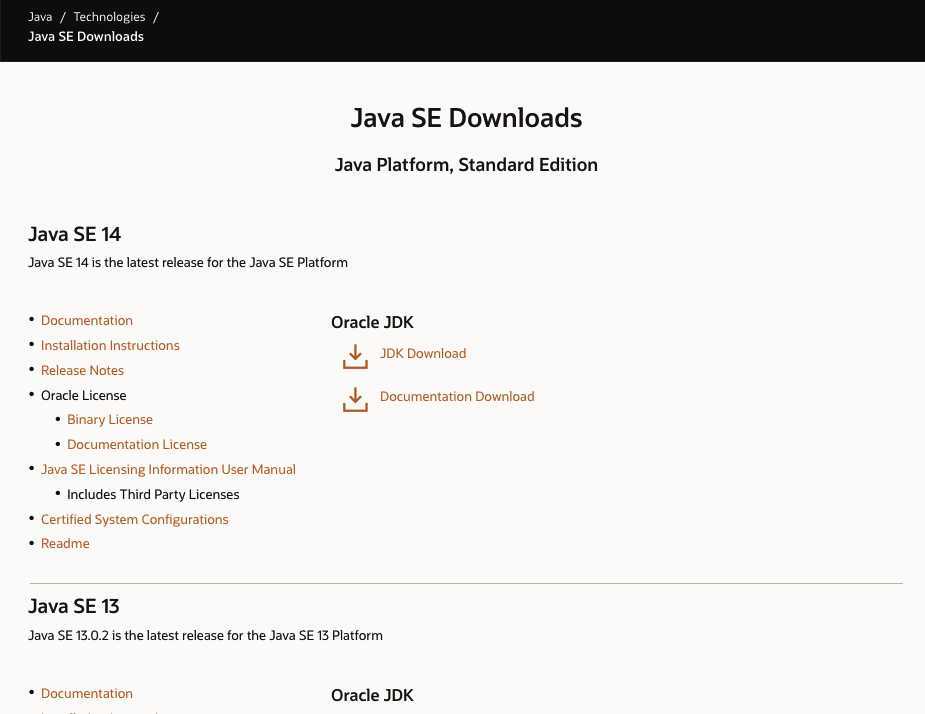Click the download icon beside JDK Download
This screenshot has width=925, height=714.
coord(355,356)
